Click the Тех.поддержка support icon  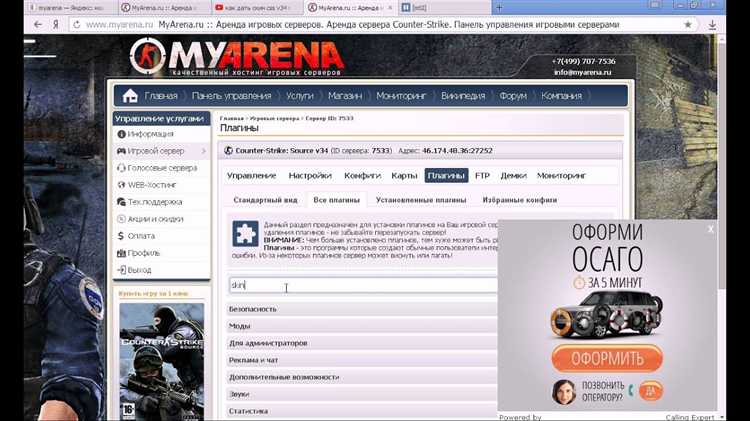[x=121, y=202]
